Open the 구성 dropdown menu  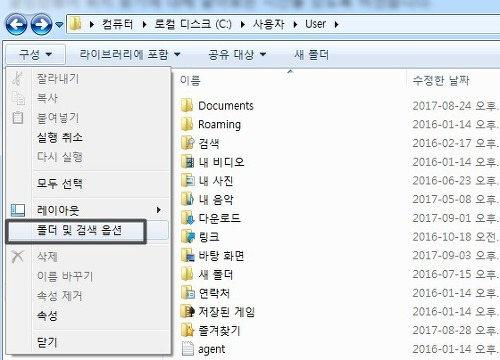[35, 54]
